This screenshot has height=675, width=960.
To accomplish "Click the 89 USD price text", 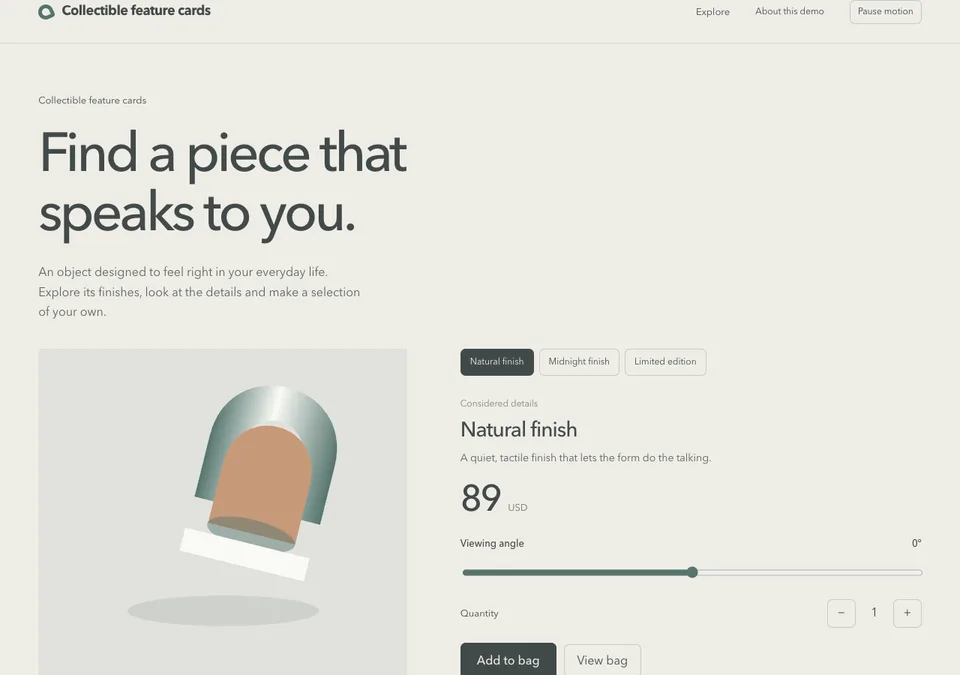I will click(494, 498).
